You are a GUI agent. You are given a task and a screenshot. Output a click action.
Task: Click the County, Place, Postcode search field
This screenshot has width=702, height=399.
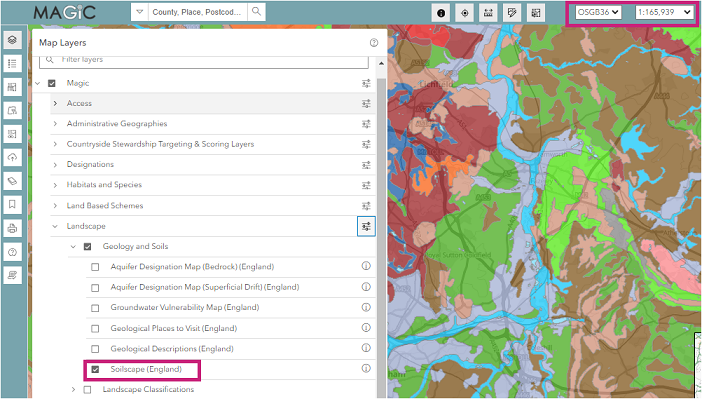[x=197, y=12]
